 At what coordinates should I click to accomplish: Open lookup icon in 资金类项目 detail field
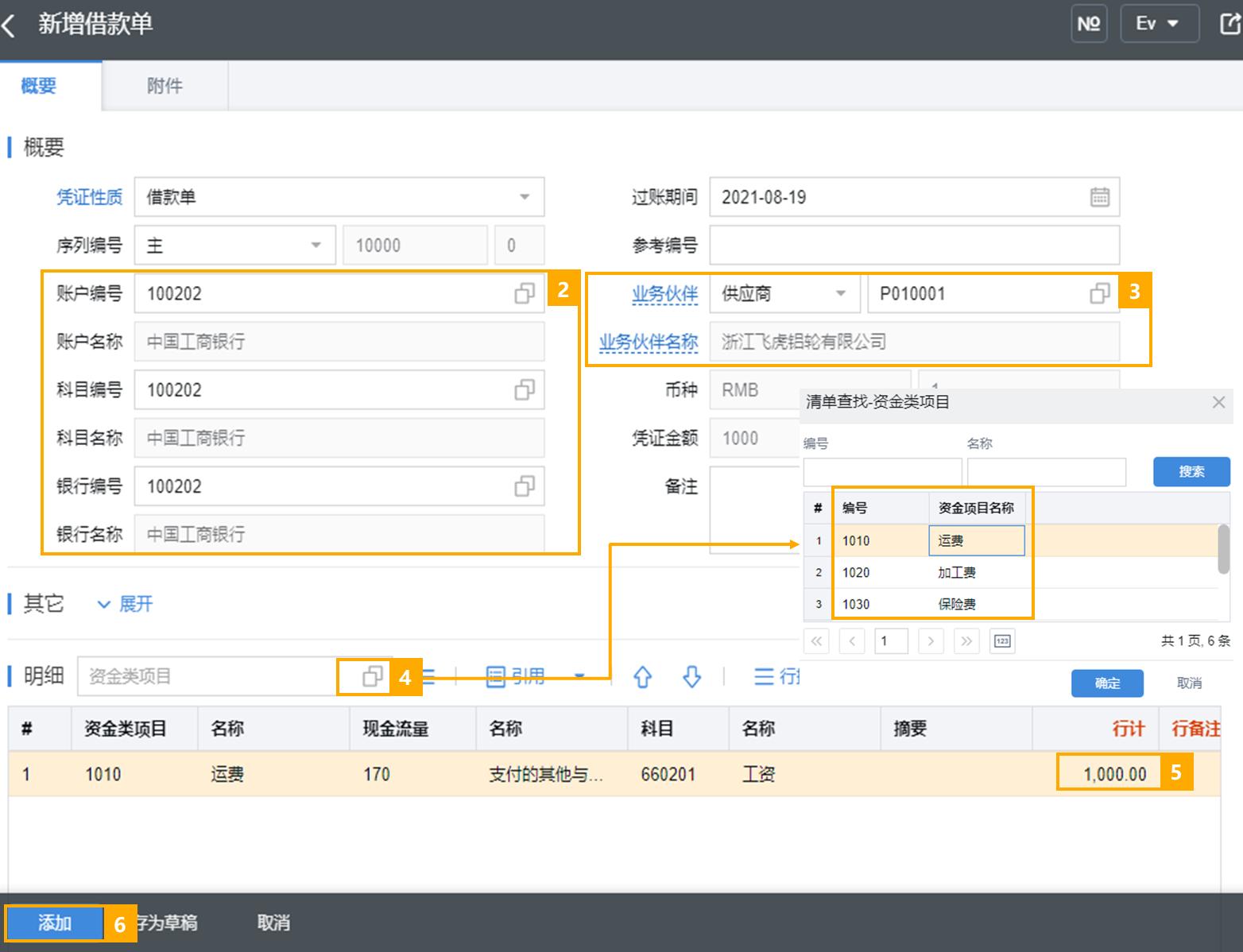pos(371,676)
